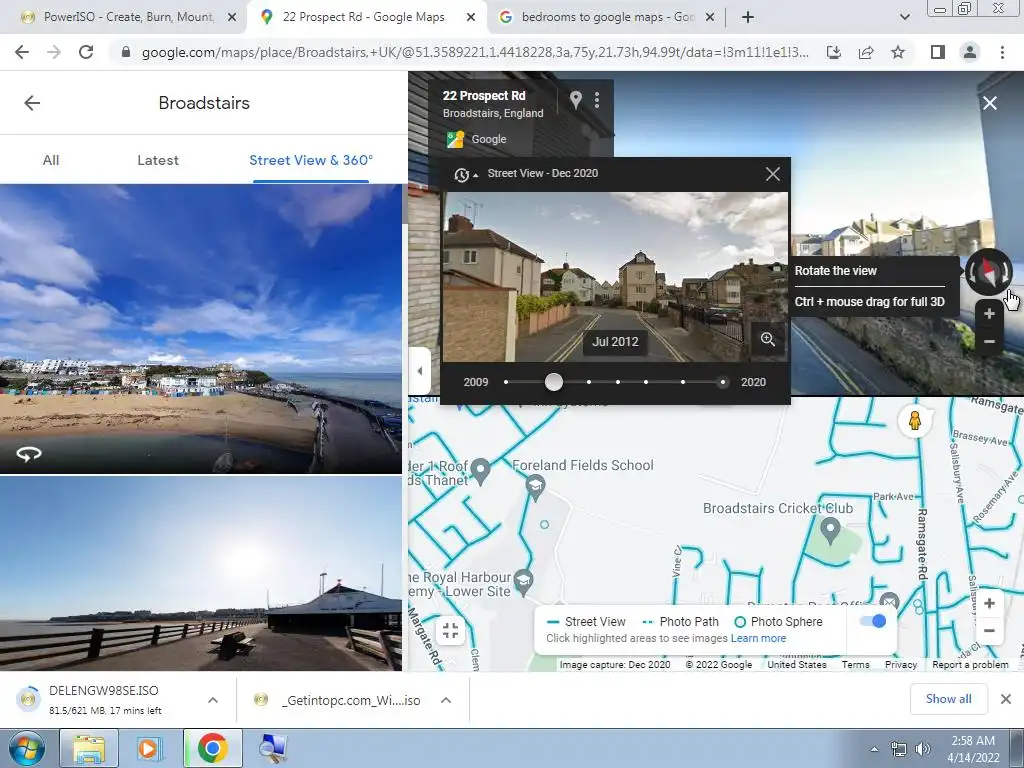Viewport: 1024px width, 768px height.
Task: Expand options for DELENGW98SE.ISO download
Action: (213, 700)
